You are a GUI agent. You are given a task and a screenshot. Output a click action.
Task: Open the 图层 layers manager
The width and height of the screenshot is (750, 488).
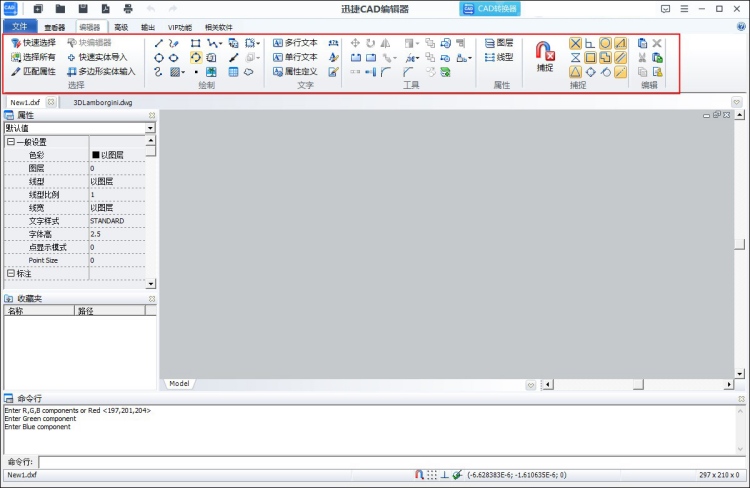pos(499,43)
